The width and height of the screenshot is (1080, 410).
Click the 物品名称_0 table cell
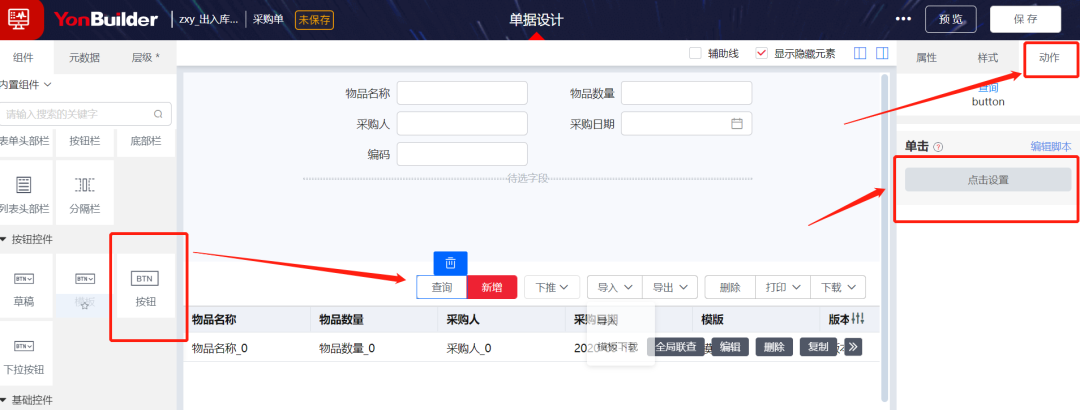pos(219,348)
